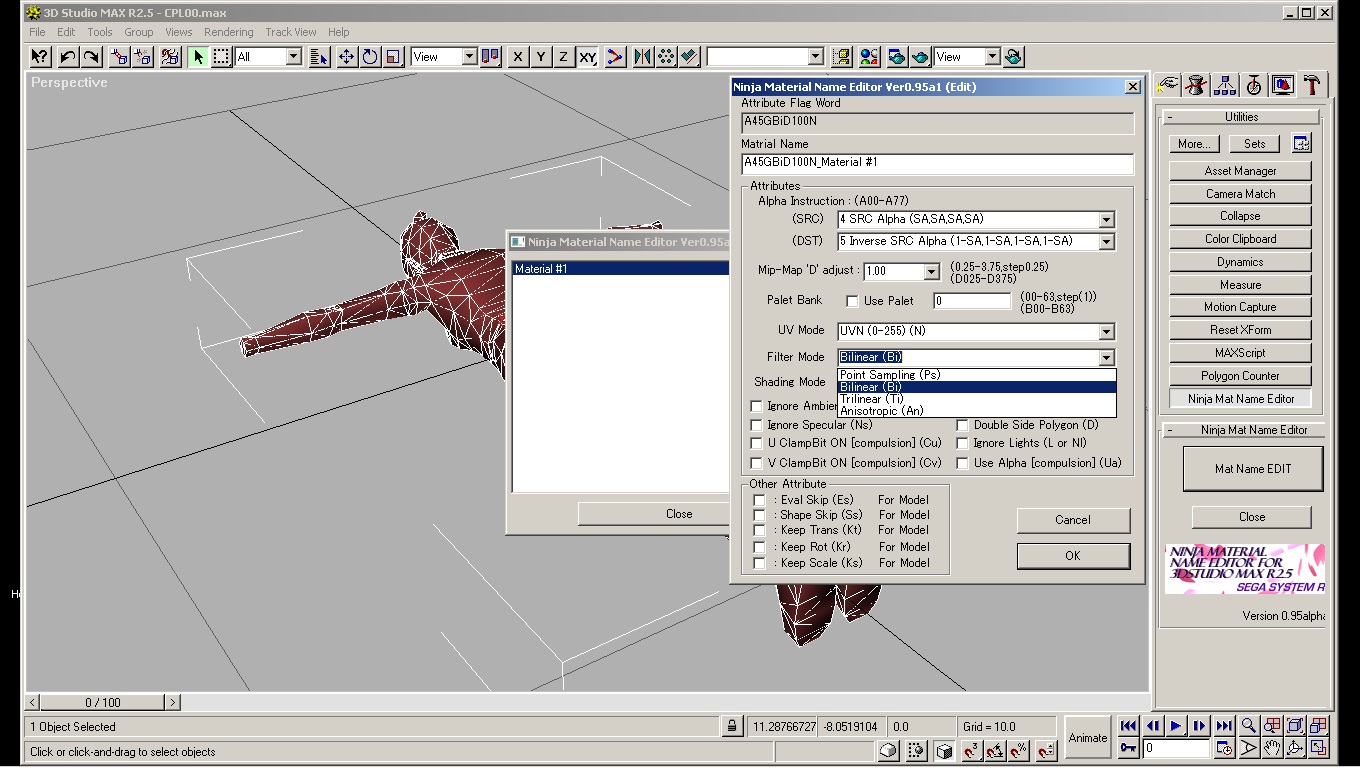Open the Track View menu
The width and height of the screenshot is (1360, 768).
pyautogui.click(x=291, y=32)
